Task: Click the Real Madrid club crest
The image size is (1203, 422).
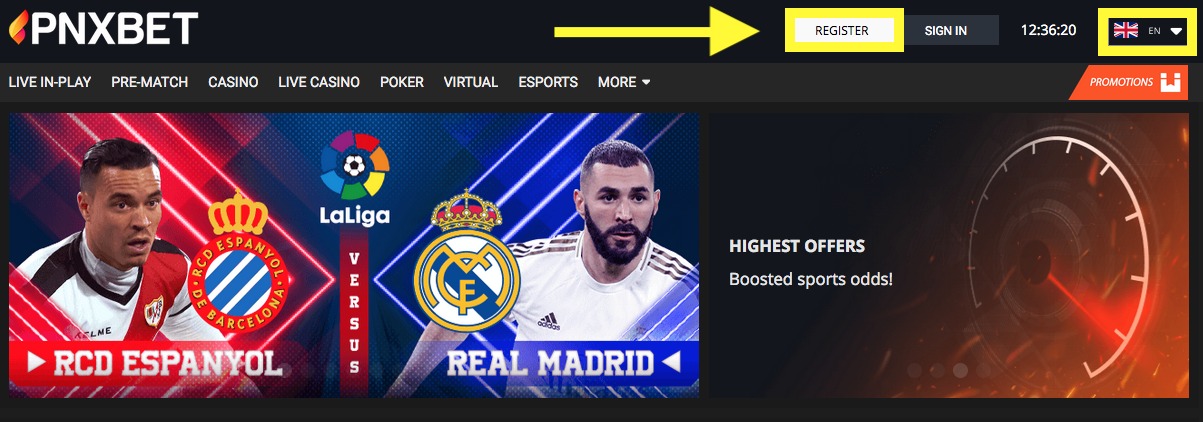Action: point(466,263)
